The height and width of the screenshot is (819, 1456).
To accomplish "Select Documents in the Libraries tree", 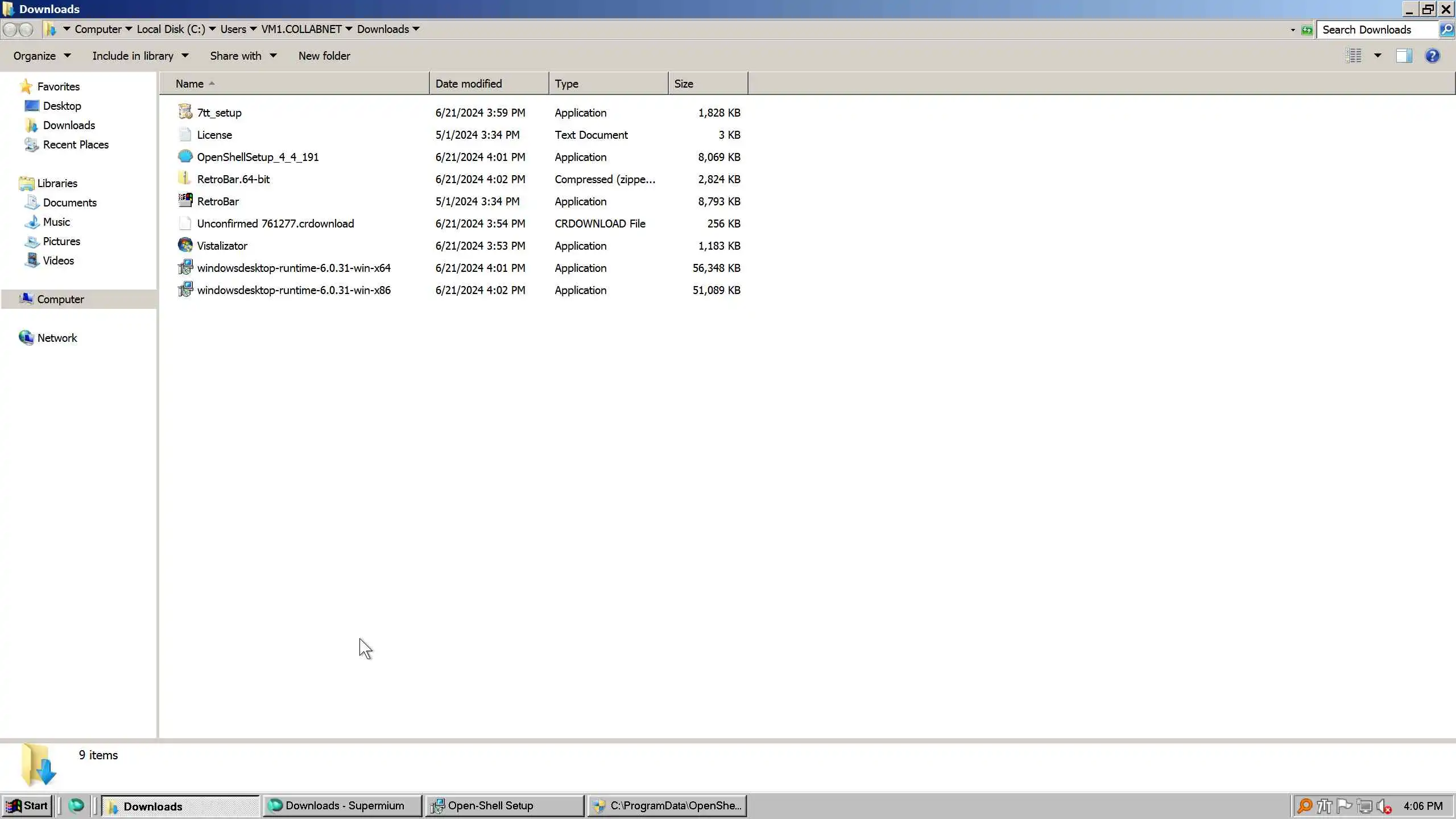I will click(69, 202).
